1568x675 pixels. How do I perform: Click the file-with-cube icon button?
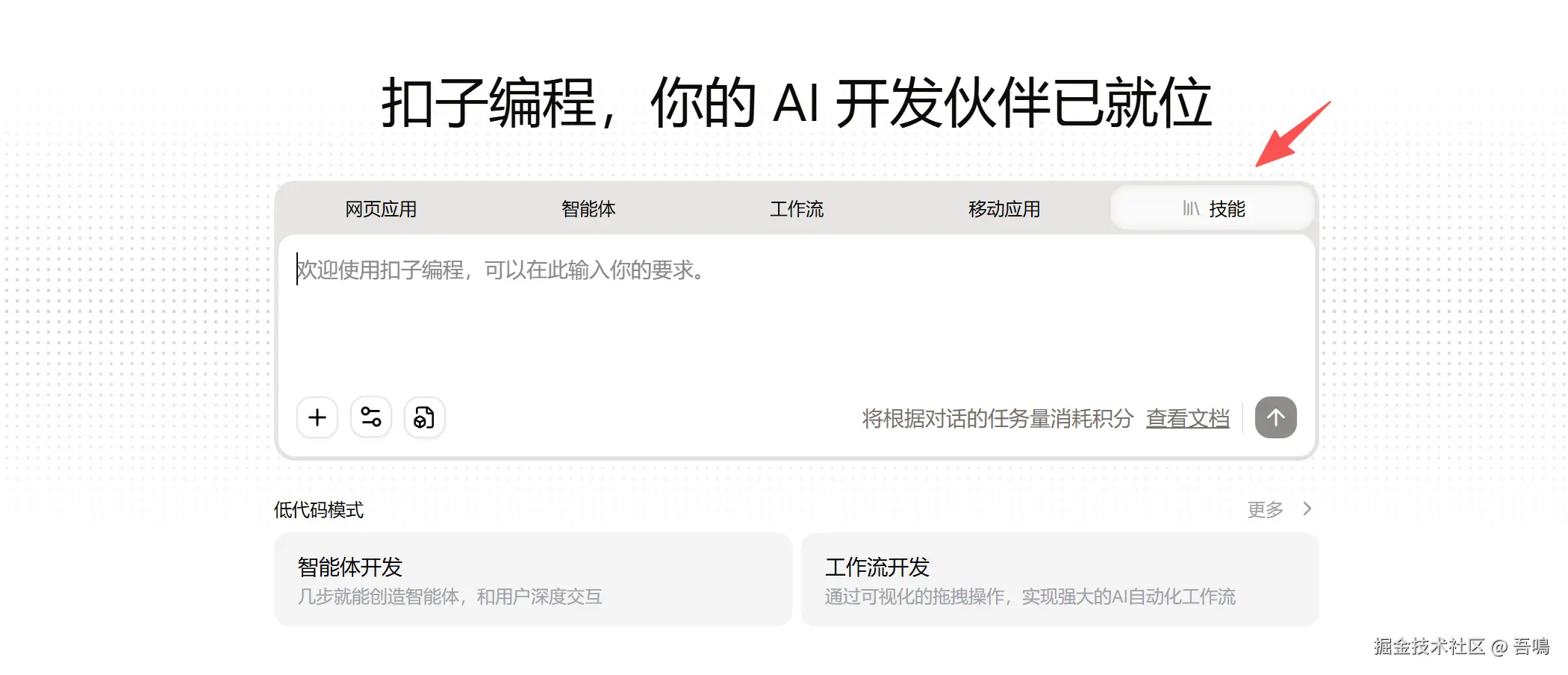[425, 417]
